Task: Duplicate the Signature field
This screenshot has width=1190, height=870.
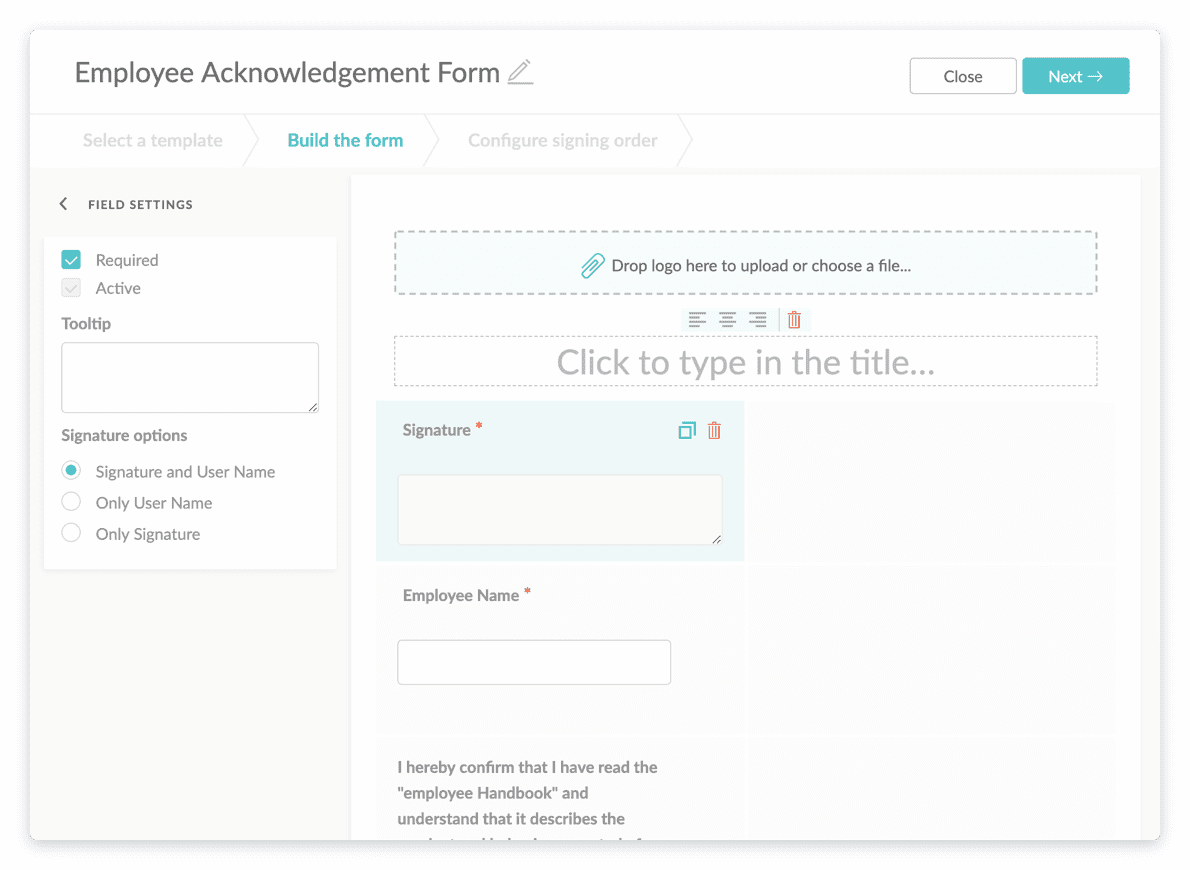Action: [x=686, y=430]
